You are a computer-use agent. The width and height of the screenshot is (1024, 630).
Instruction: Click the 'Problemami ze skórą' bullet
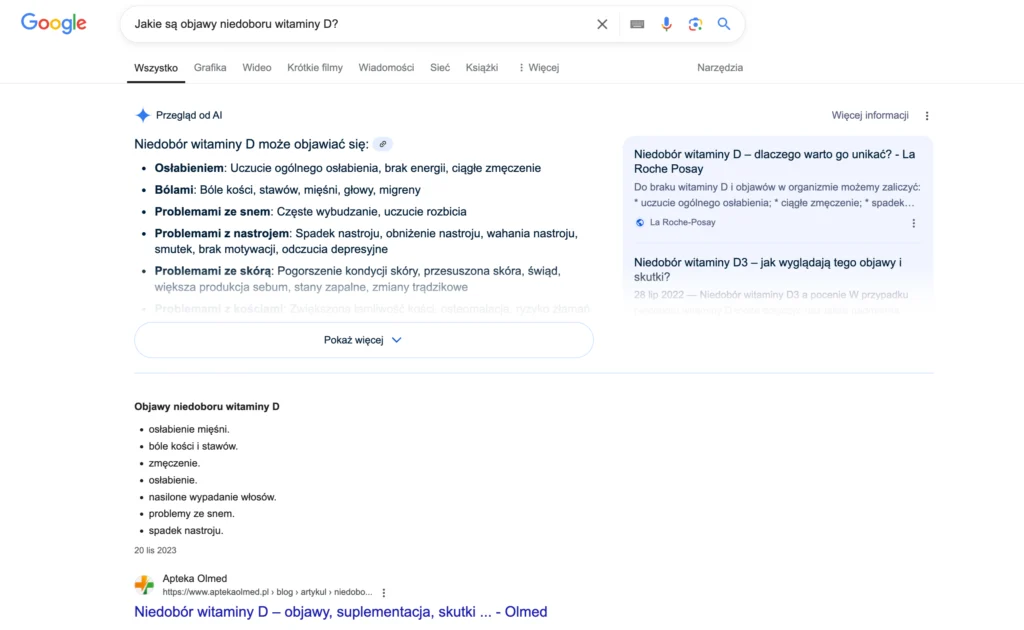(358, 279)
